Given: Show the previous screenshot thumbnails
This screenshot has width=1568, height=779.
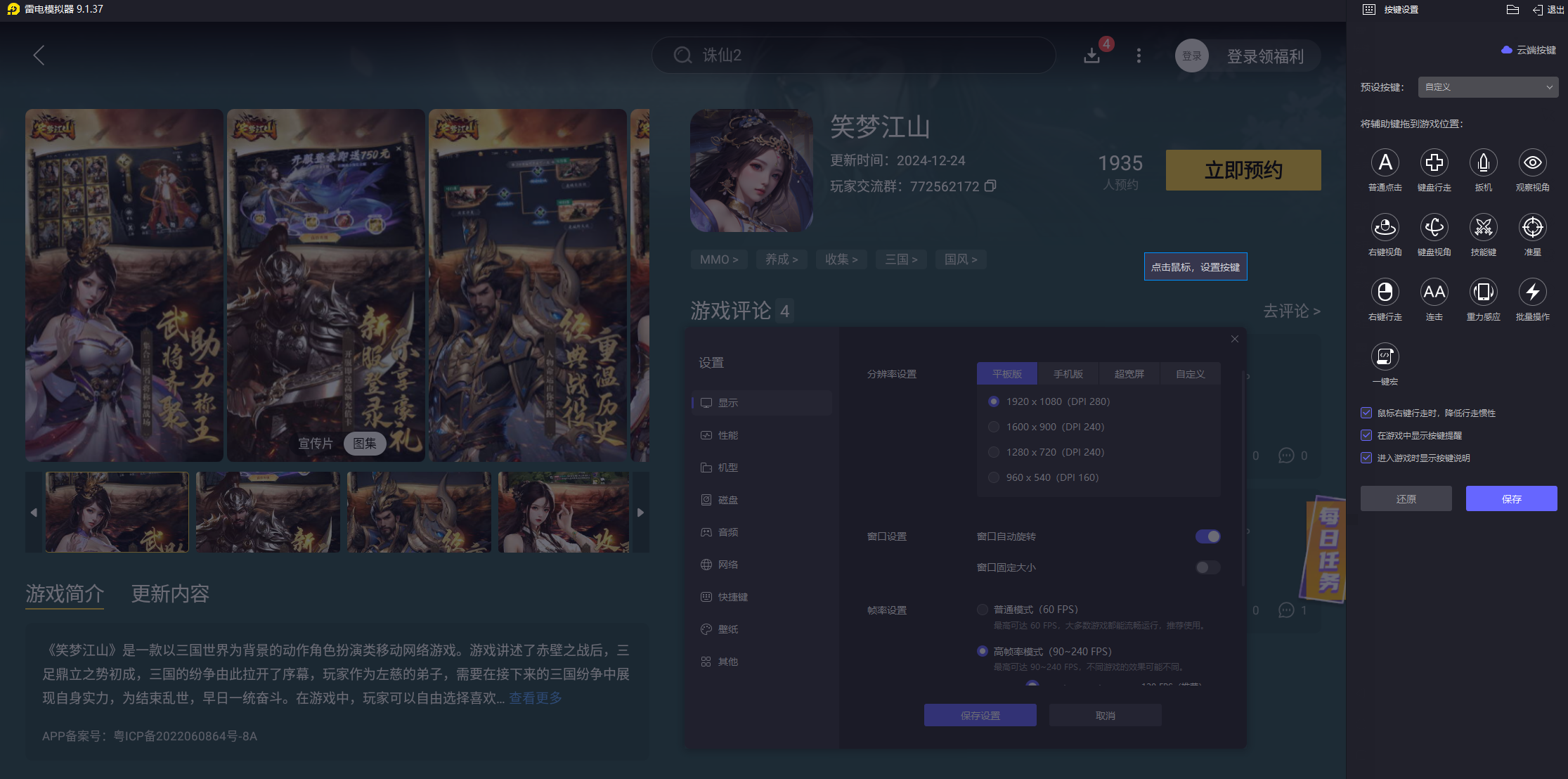Looking at the screenshot, I should pyautogui.click(x=34, y=513).
